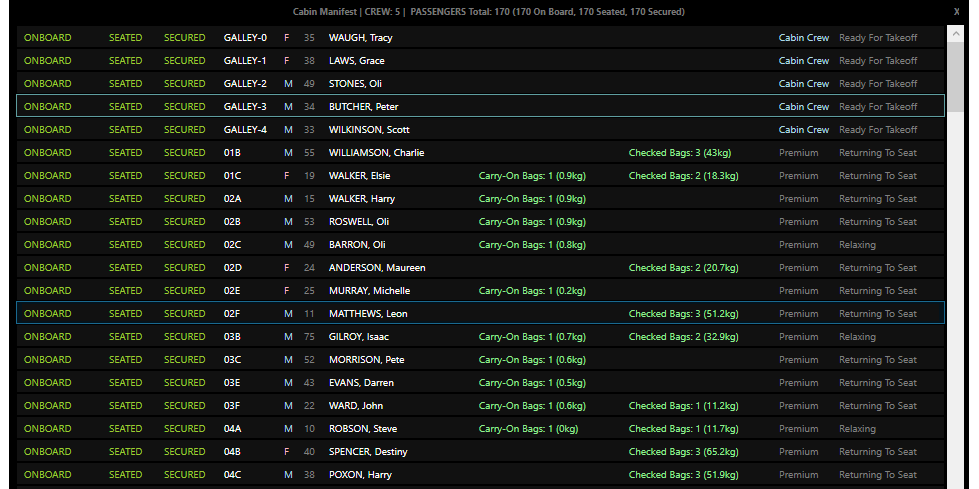Click Relaxing status for ROBSON, Steve
This screenshot has width=979, height=489.
(x=857, y=428)
